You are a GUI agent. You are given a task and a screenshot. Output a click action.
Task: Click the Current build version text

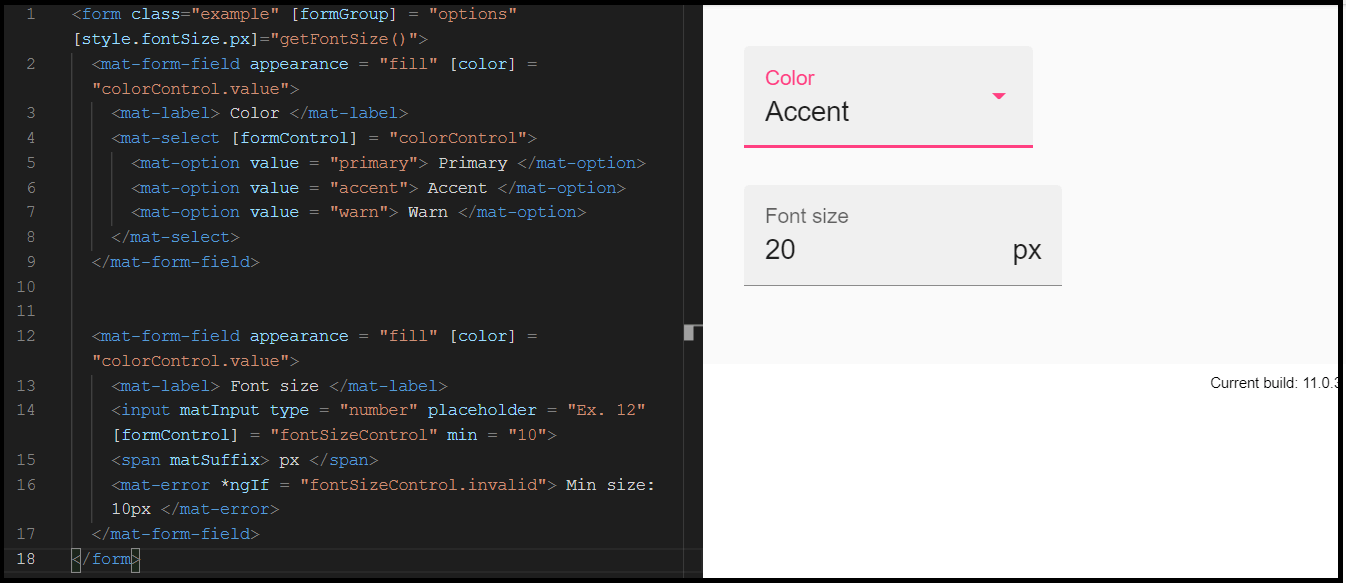coord(1274,383)
